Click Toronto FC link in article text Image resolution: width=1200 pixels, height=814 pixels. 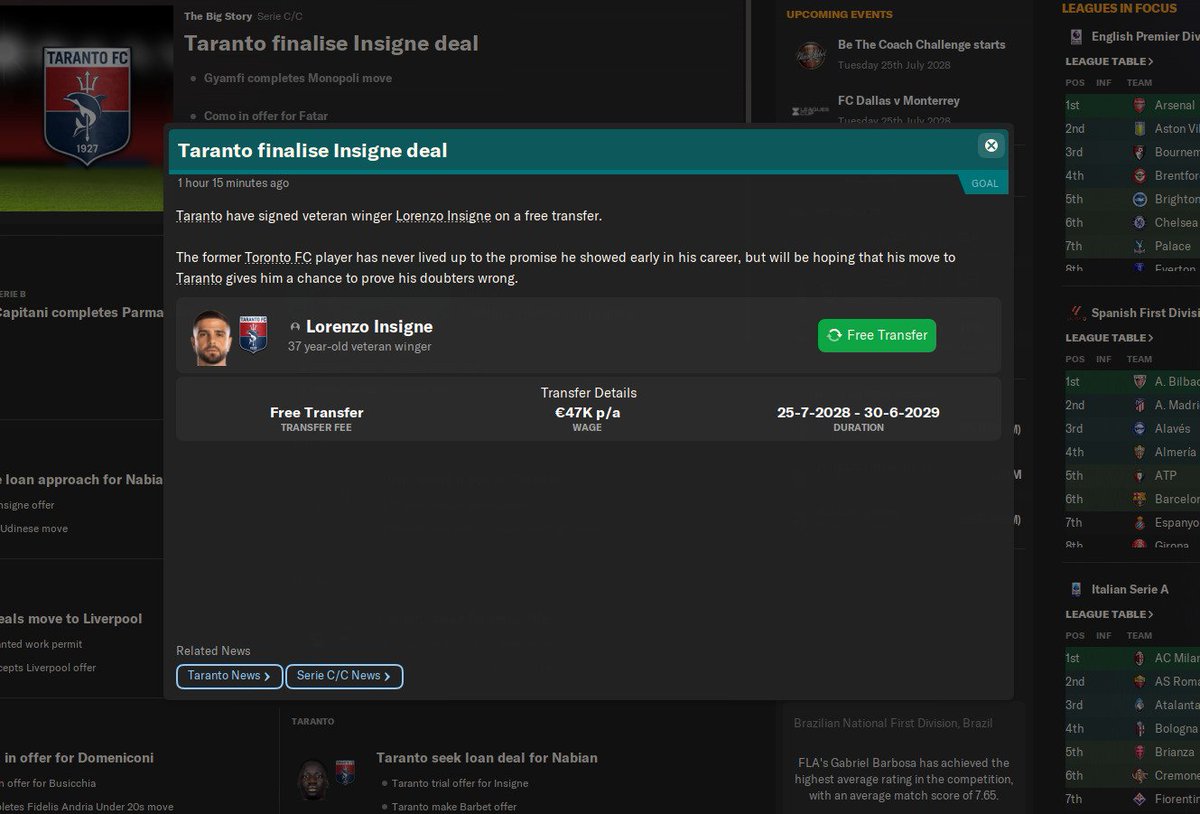278,258
